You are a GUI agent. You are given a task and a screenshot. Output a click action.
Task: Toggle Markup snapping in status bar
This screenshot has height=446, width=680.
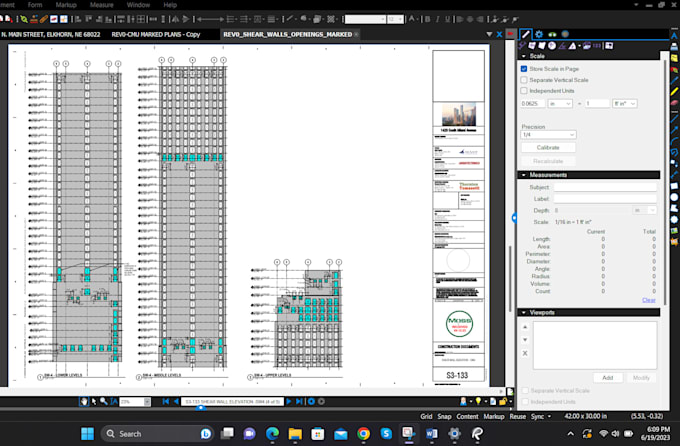click(x=494, y=416)
